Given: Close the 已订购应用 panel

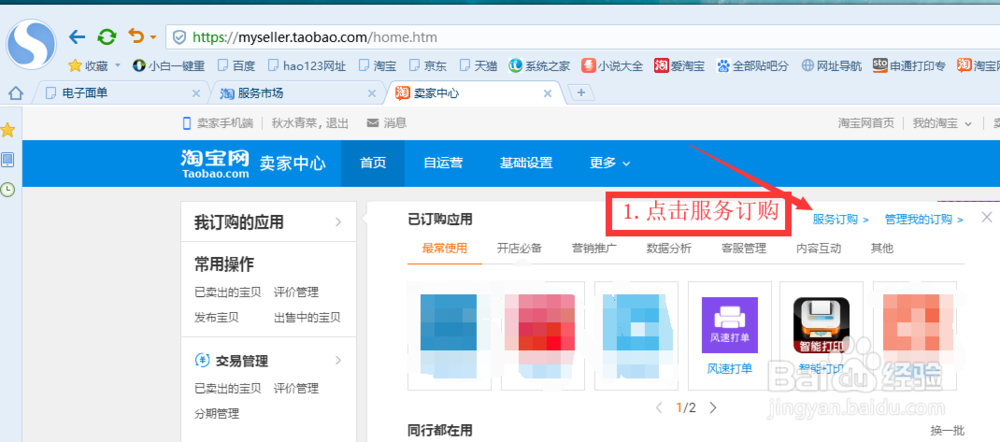Looking at the screenshot, I should click(987, 217).
